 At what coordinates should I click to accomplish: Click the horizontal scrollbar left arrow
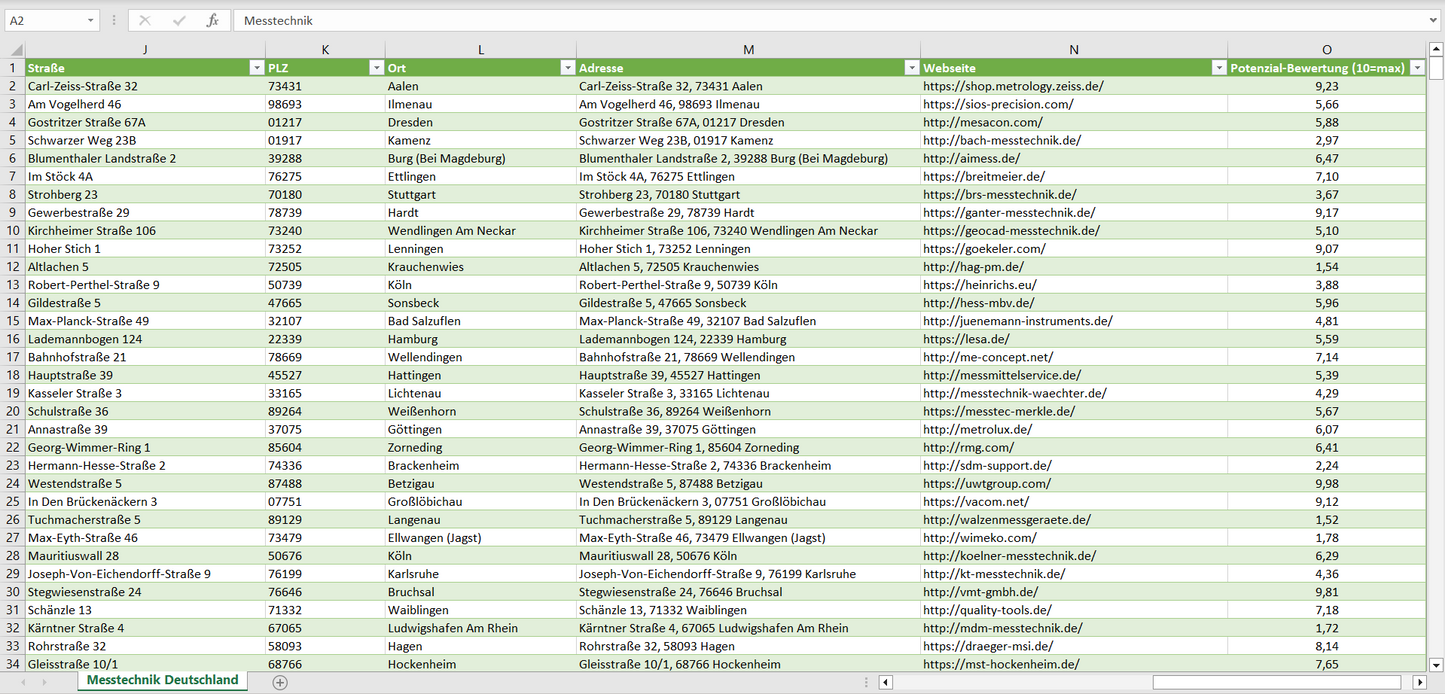pos(886,682)
